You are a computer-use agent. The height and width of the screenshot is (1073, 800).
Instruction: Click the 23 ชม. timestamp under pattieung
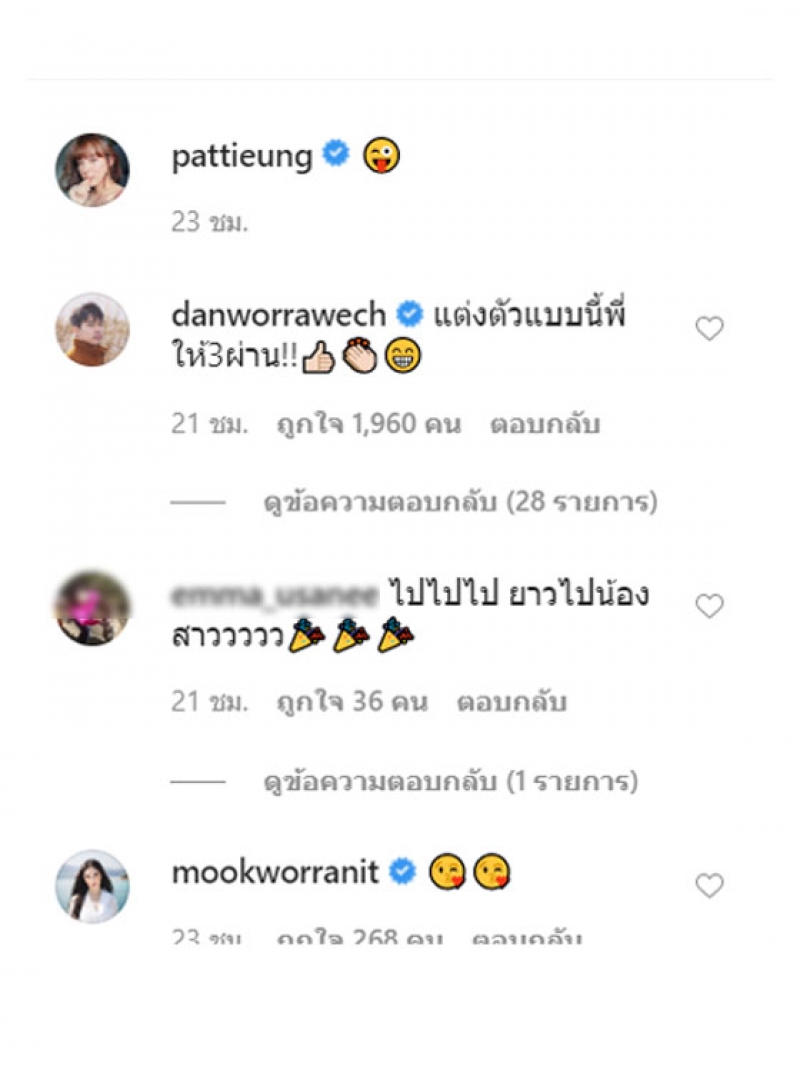(209, 222)
